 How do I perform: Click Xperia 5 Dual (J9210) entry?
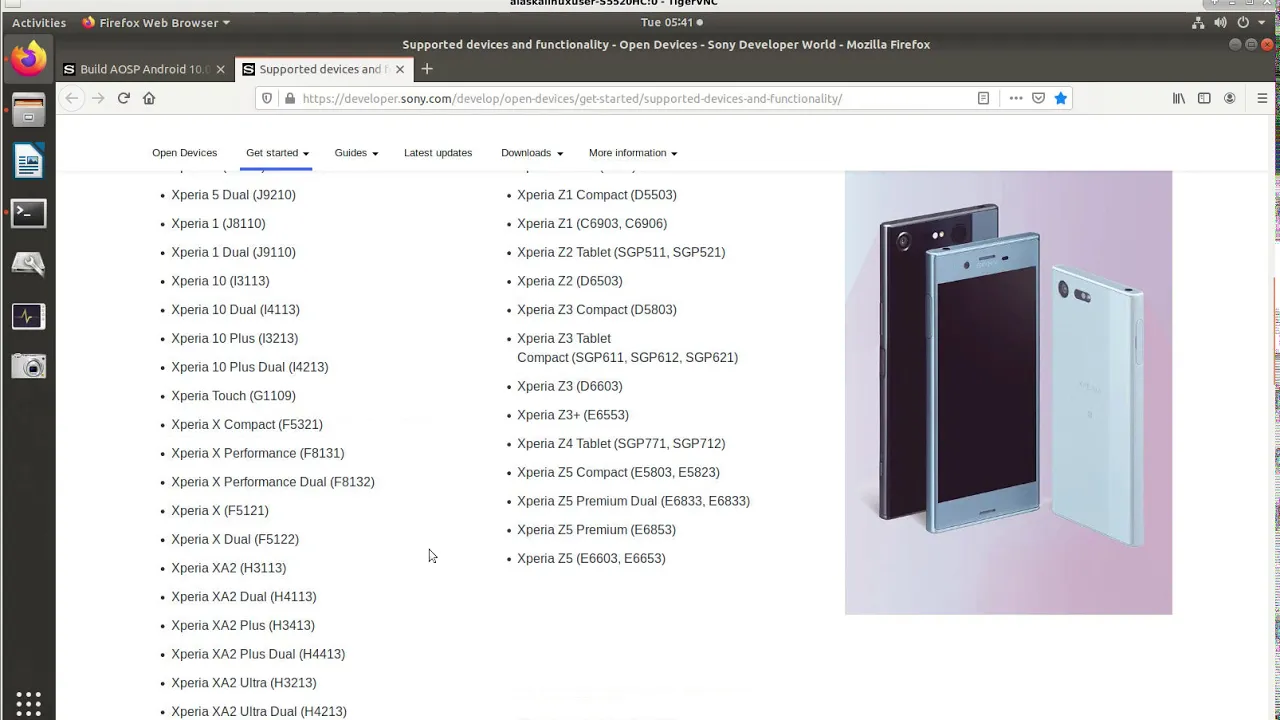[x=233, y=195]
